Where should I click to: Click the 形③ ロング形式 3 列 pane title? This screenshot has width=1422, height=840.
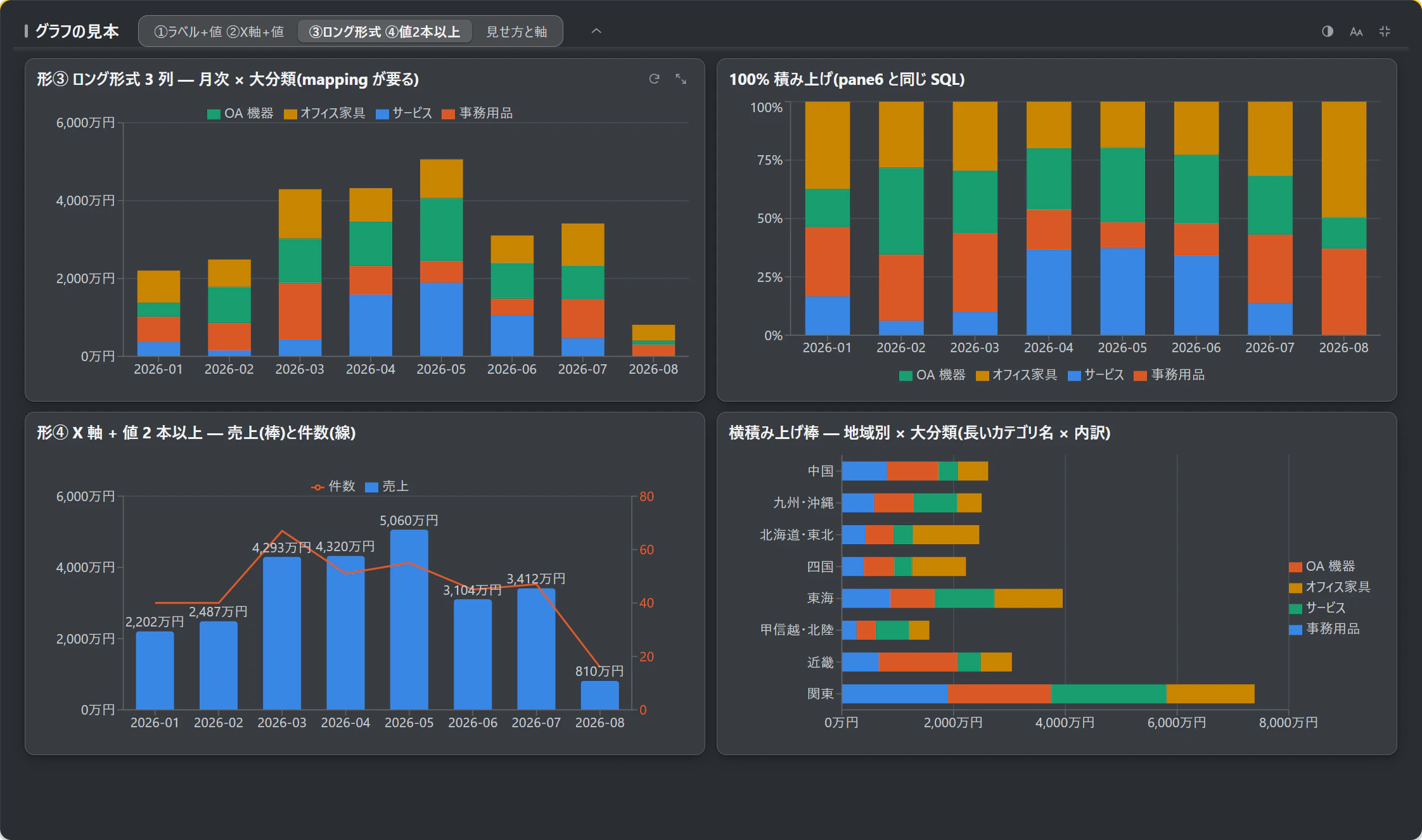click(x=227, y=79)
